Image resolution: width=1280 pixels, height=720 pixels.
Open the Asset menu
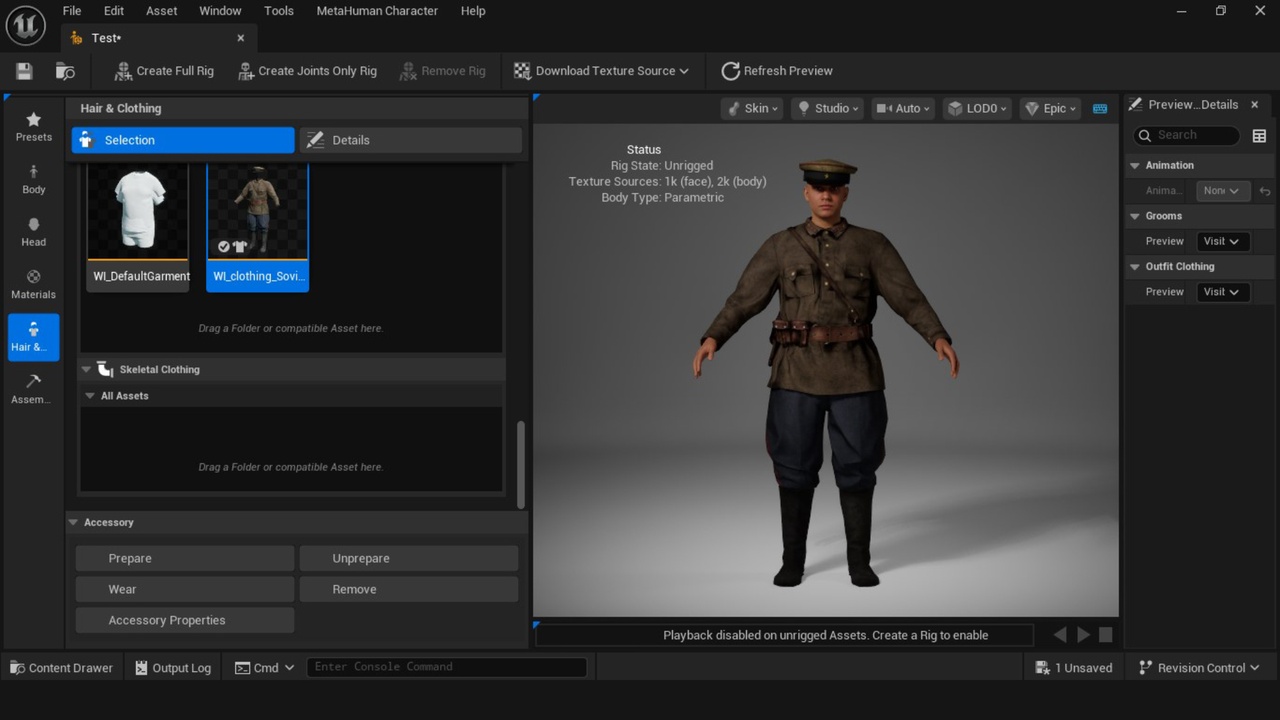pyautogui.click(x=162, y=11)
